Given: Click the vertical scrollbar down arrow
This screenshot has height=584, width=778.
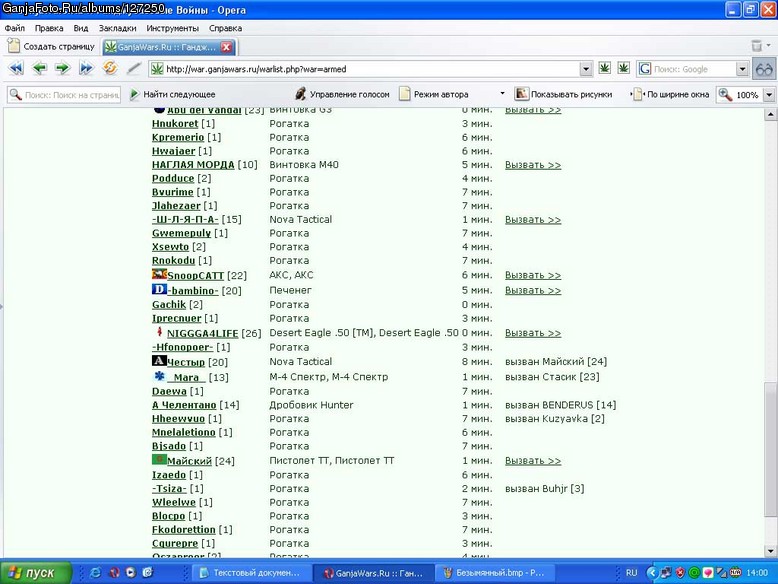Looking at the screenshot, I should coord(770,551).
